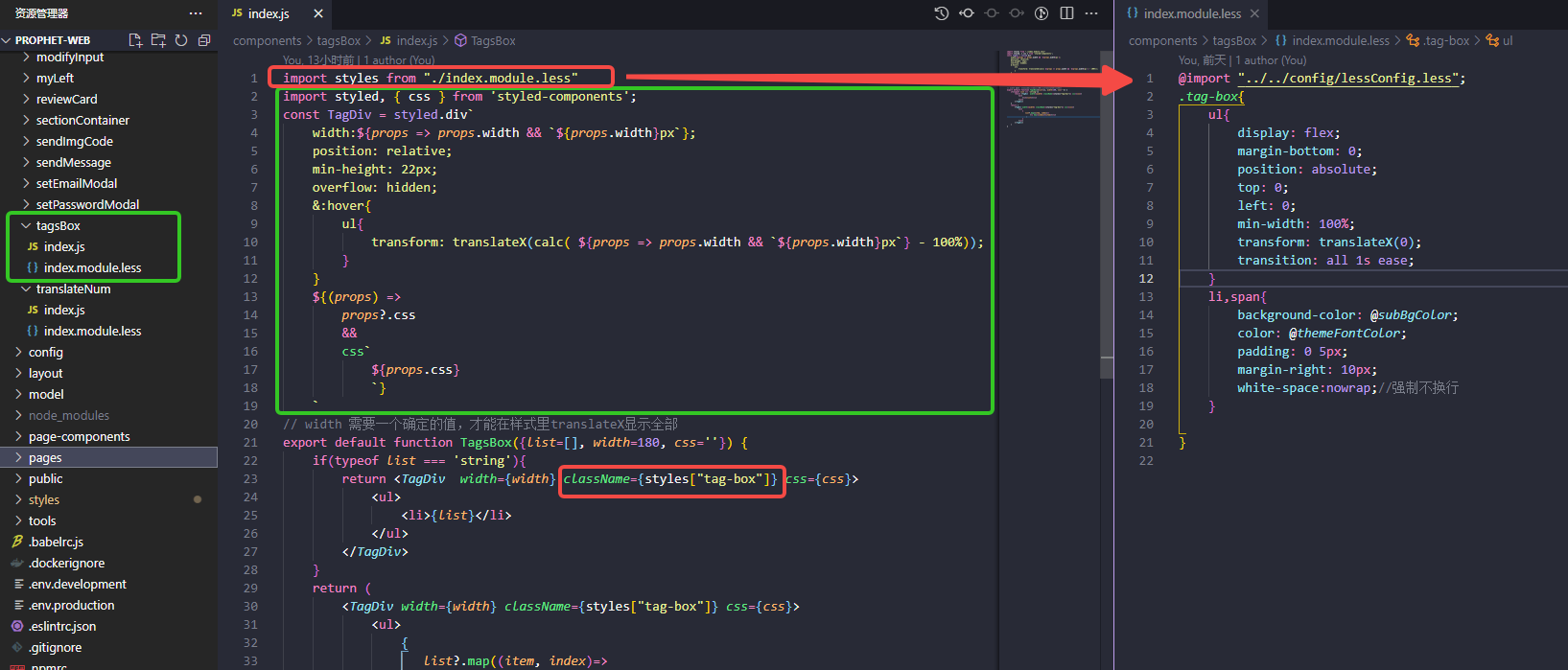Screen dimensions: 1568x670
Task: Open index.js under the tagsBox folder
Action: 64,246
